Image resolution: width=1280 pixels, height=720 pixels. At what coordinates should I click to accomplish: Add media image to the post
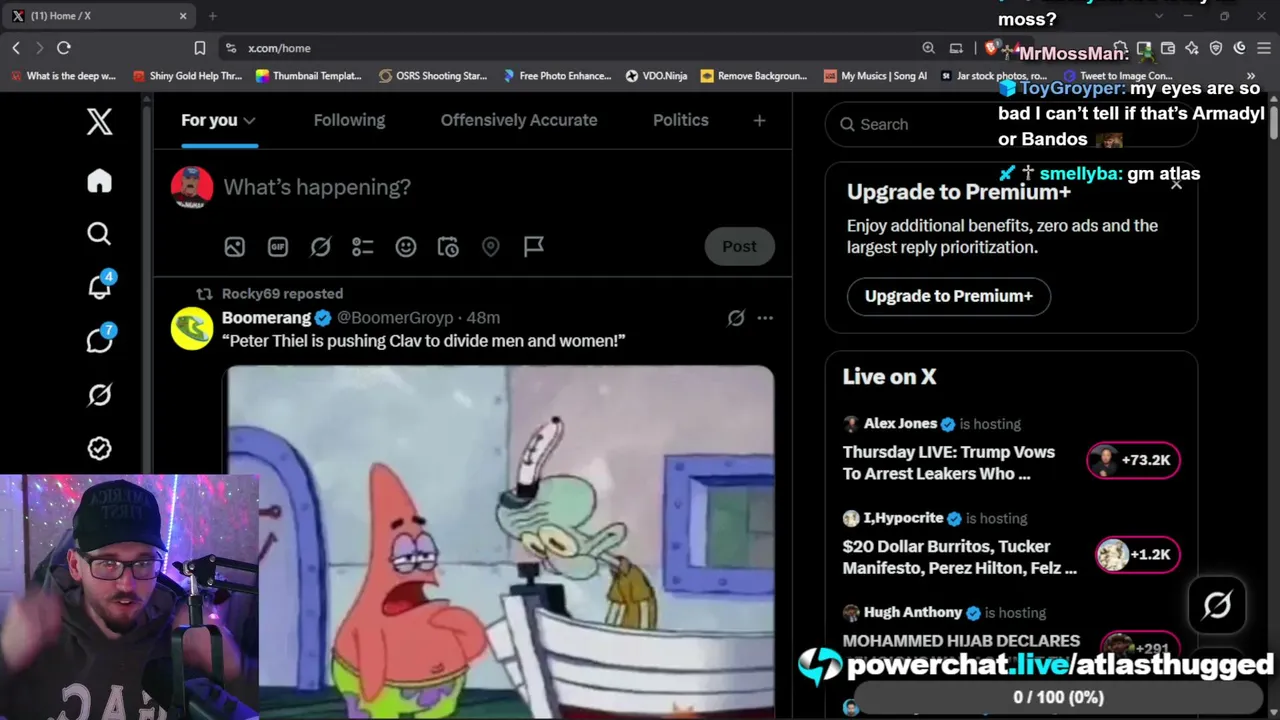234,247
